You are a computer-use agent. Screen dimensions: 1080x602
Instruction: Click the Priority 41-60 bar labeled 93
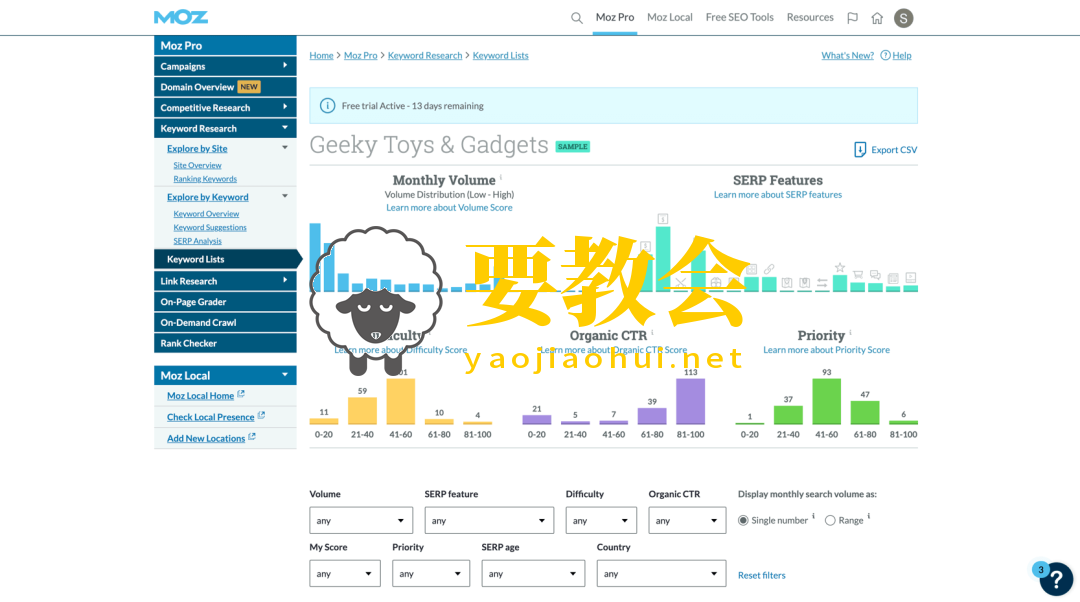tap(827, 401)
